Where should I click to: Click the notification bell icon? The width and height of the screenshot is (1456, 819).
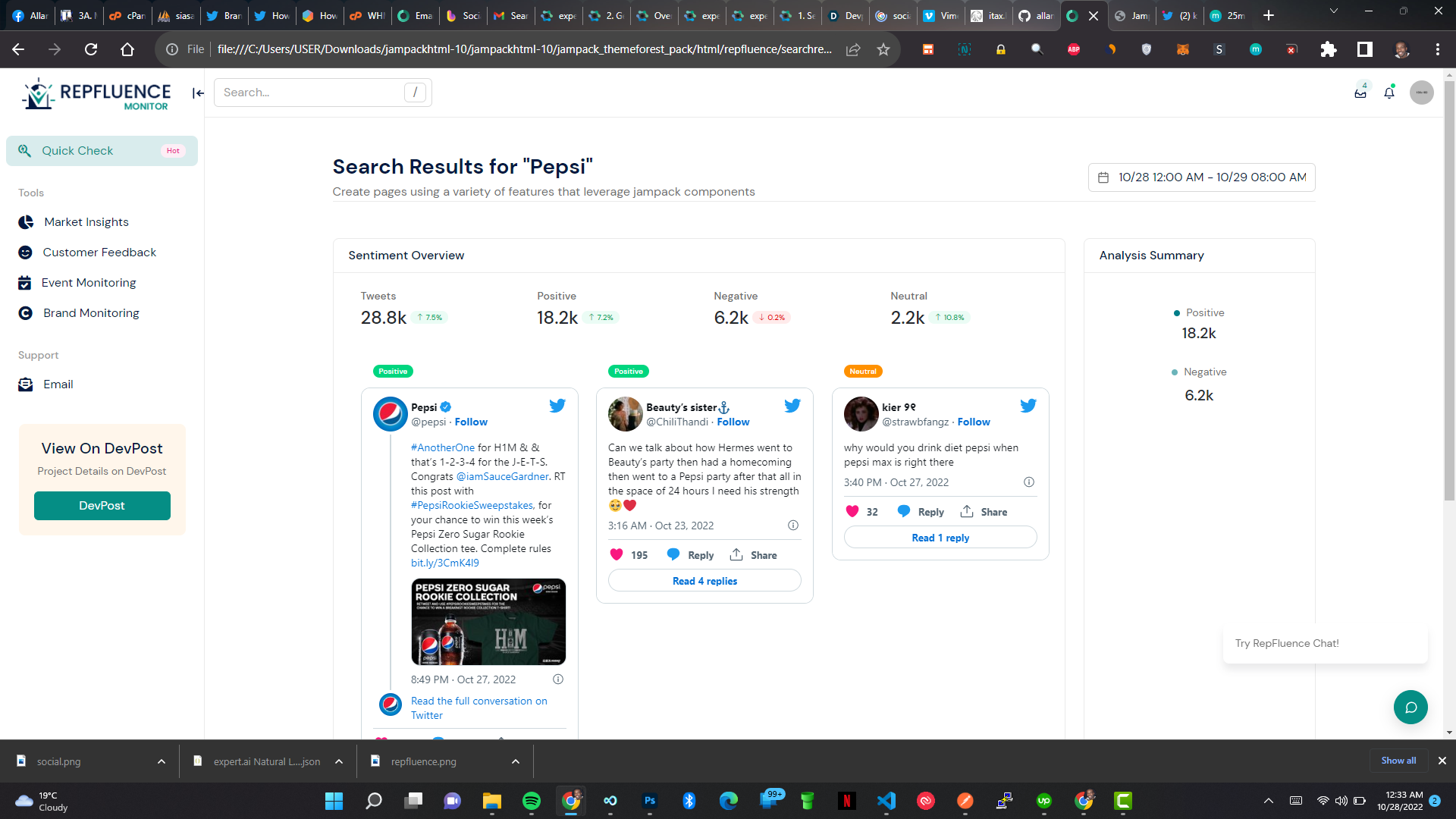point(1389,93)
